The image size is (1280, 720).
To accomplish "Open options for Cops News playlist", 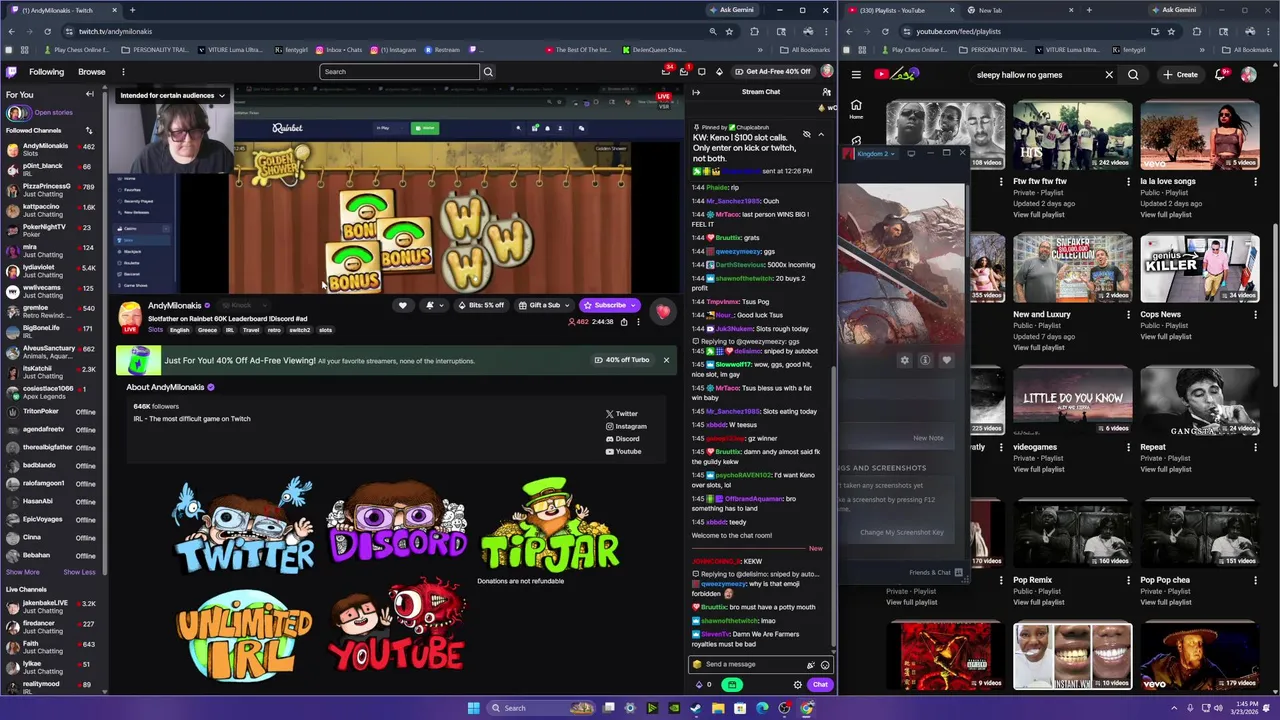I will coord(1255,314).
